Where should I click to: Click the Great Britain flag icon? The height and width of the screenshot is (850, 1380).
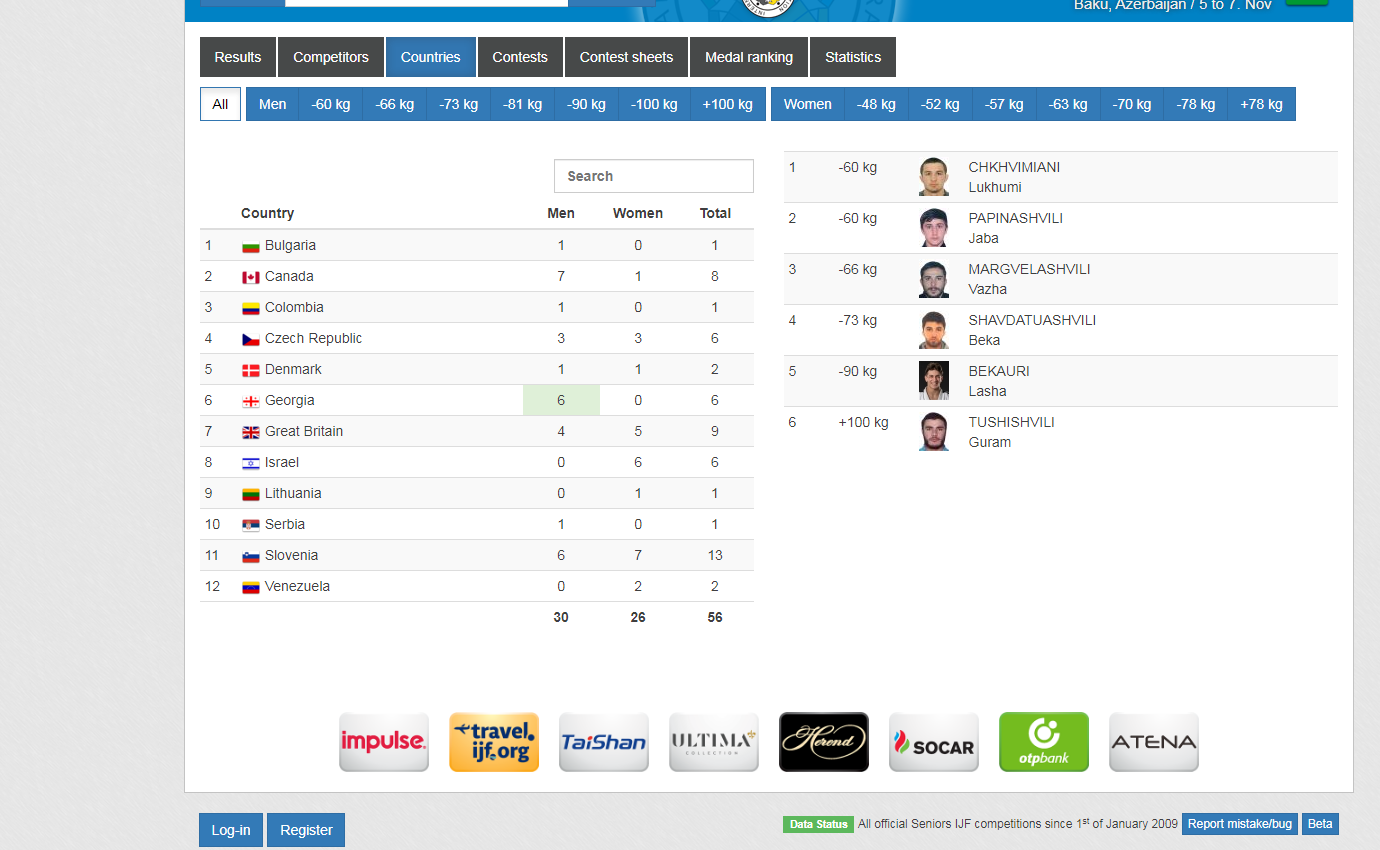tap(251, 432)
